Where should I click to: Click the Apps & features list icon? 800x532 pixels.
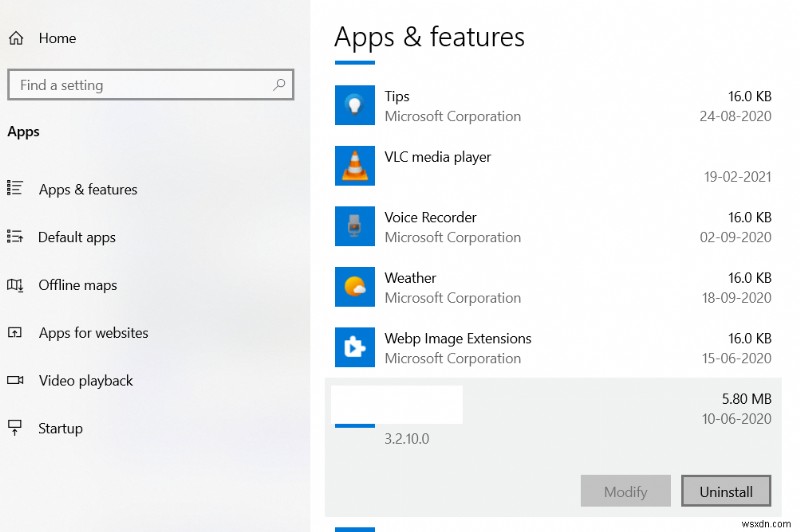15,188
